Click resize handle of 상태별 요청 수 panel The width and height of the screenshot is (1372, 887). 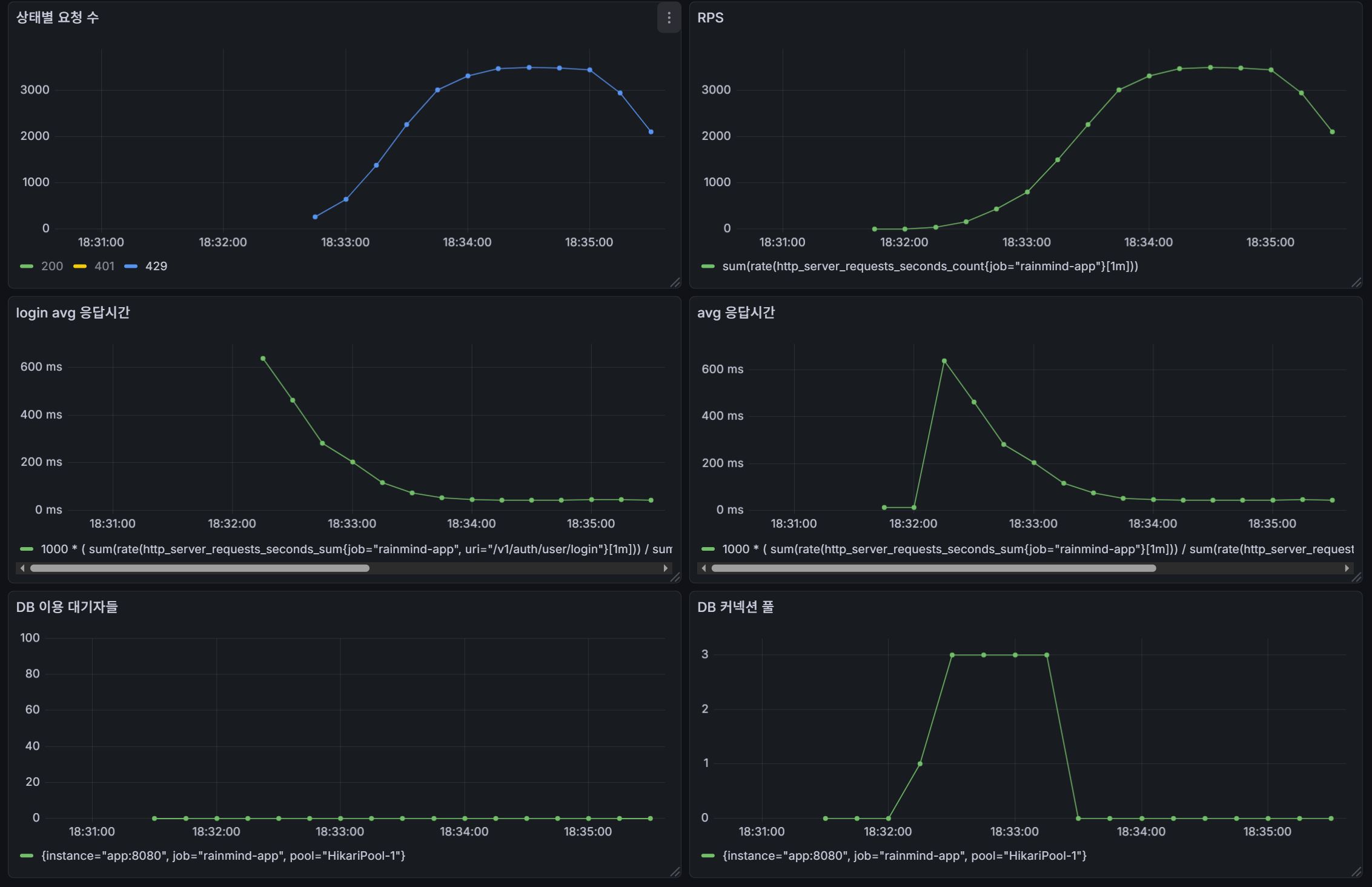[x=675, y=282]
